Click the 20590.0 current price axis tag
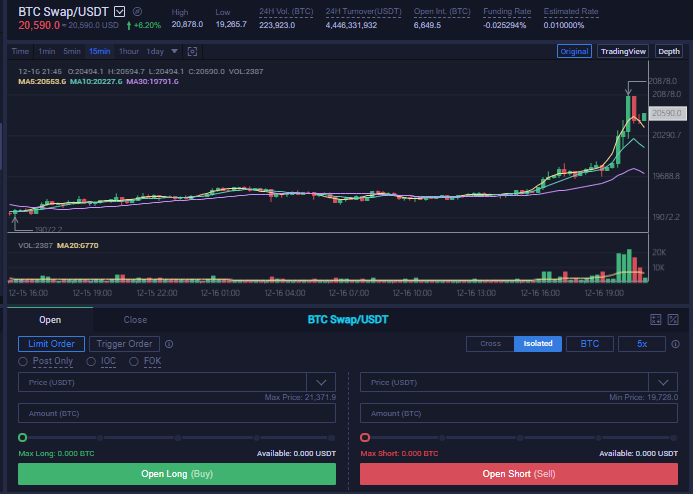The height and width of the screenshot is (494, 693). [667, 113]
